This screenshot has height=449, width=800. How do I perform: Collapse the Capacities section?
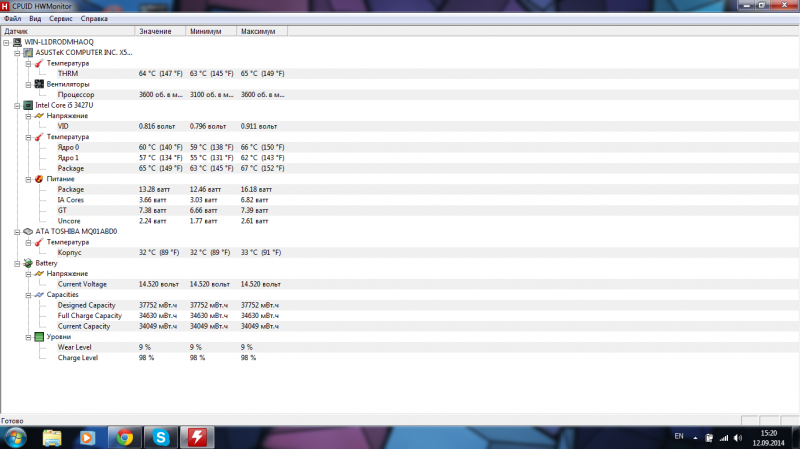tap(29, 295)
